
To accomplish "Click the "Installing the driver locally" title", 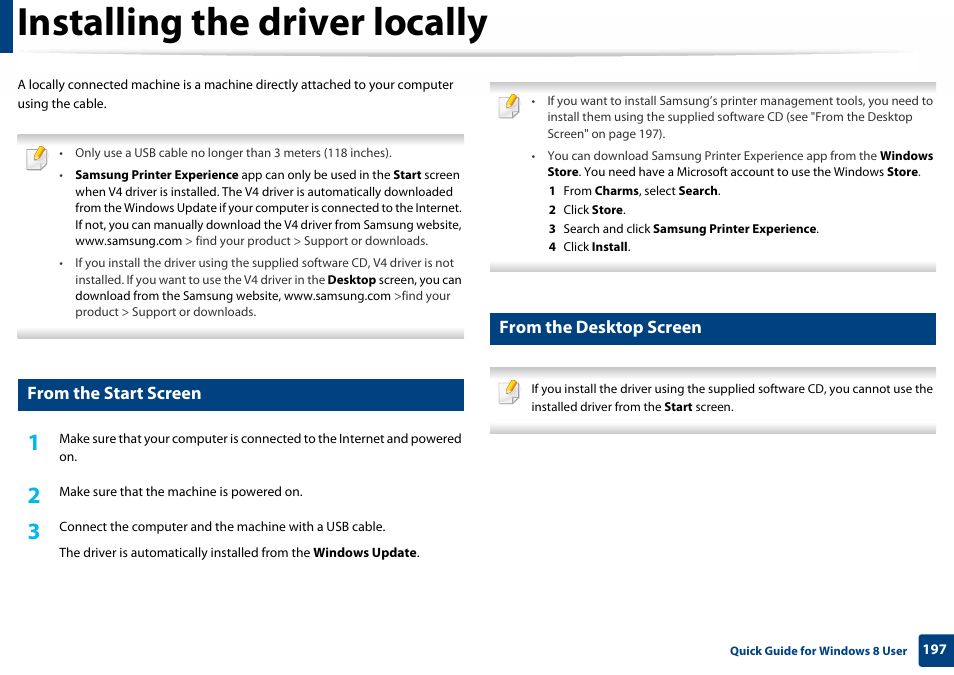I will [x=252, y=23].
